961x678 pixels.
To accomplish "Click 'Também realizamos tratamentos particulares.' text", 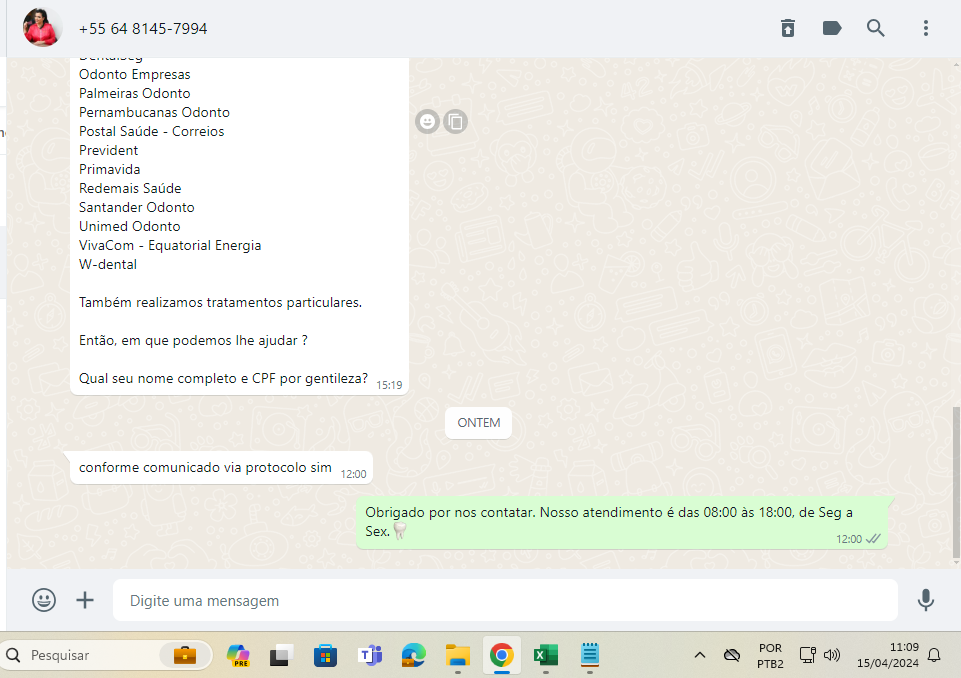I will point(221,303).
